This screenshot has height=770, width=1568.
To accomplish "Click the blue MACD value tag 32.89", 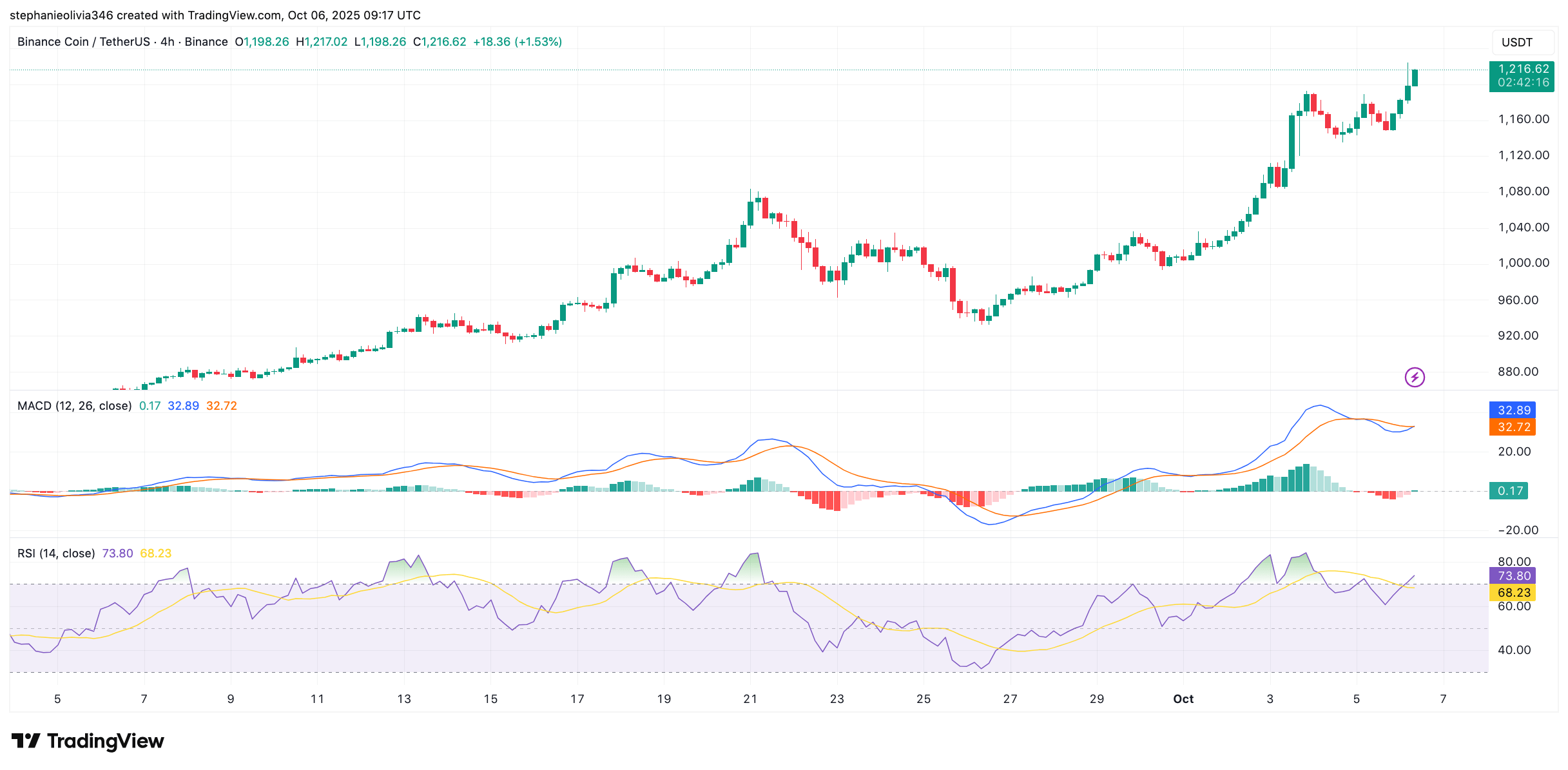I will [x=1513, y=410].
